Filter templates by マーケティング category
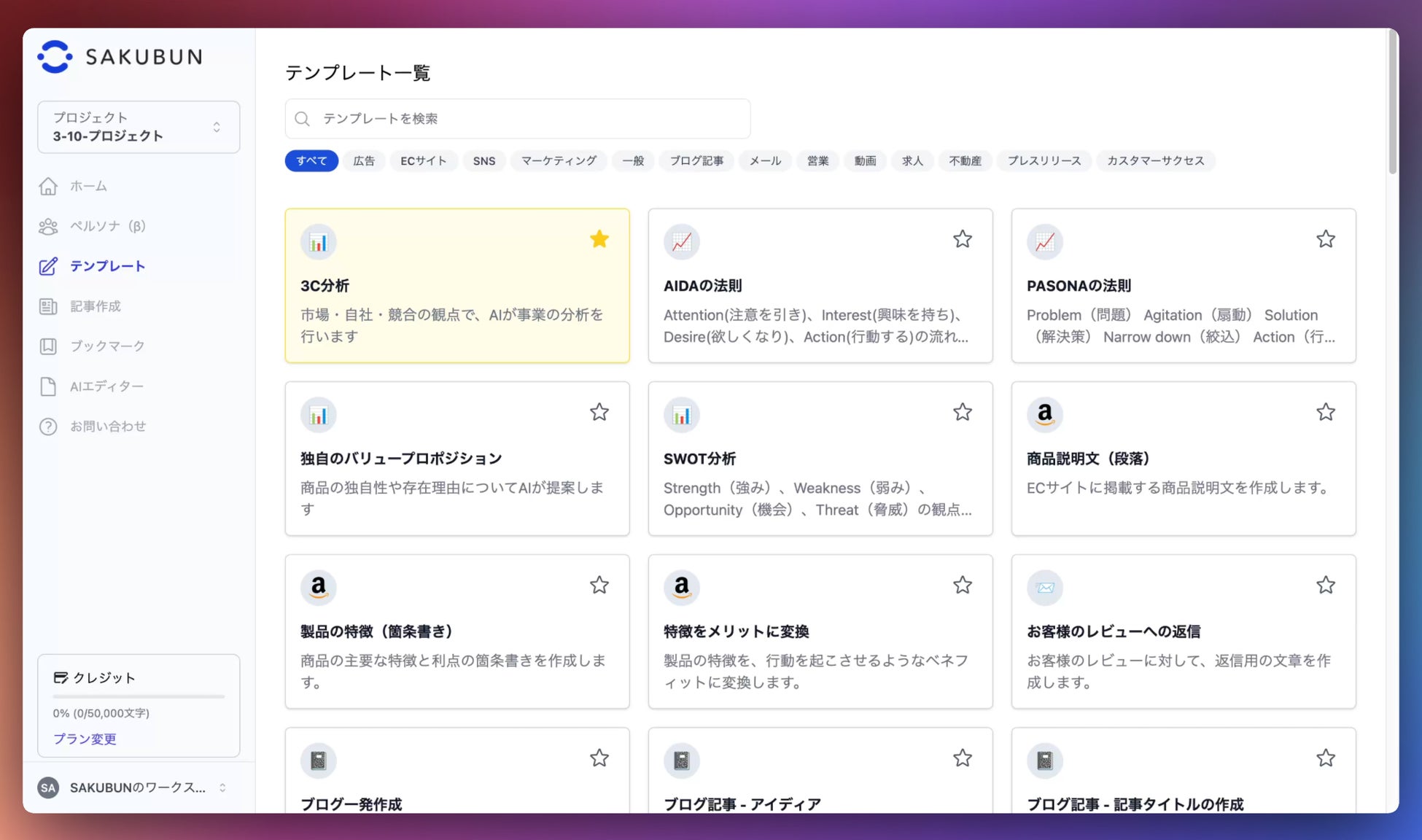This screenshot has height=840, width=1422. (x=559, y=160)
